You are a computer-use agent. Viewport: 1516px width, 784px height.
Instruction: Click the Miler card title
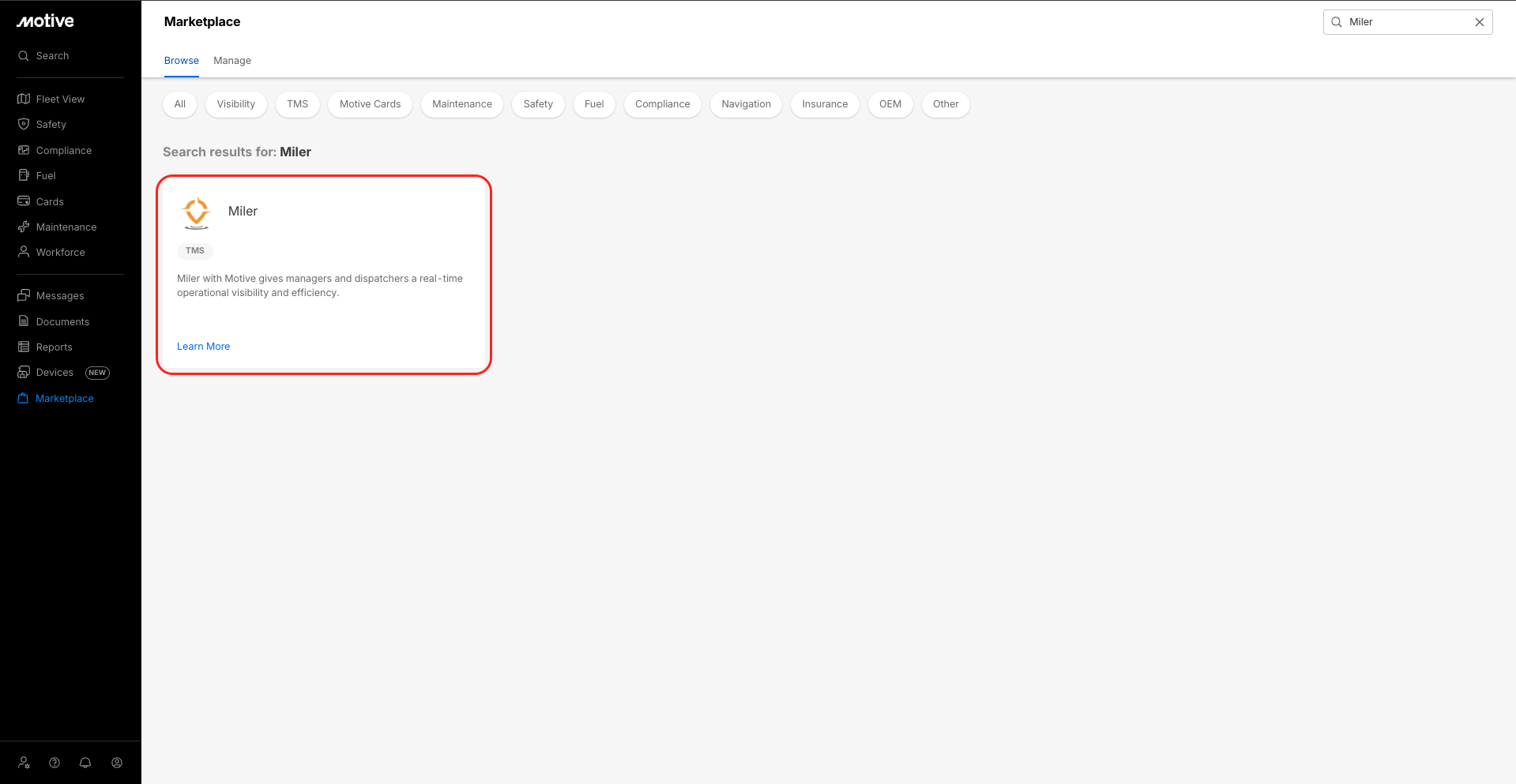tap(243, 212)
